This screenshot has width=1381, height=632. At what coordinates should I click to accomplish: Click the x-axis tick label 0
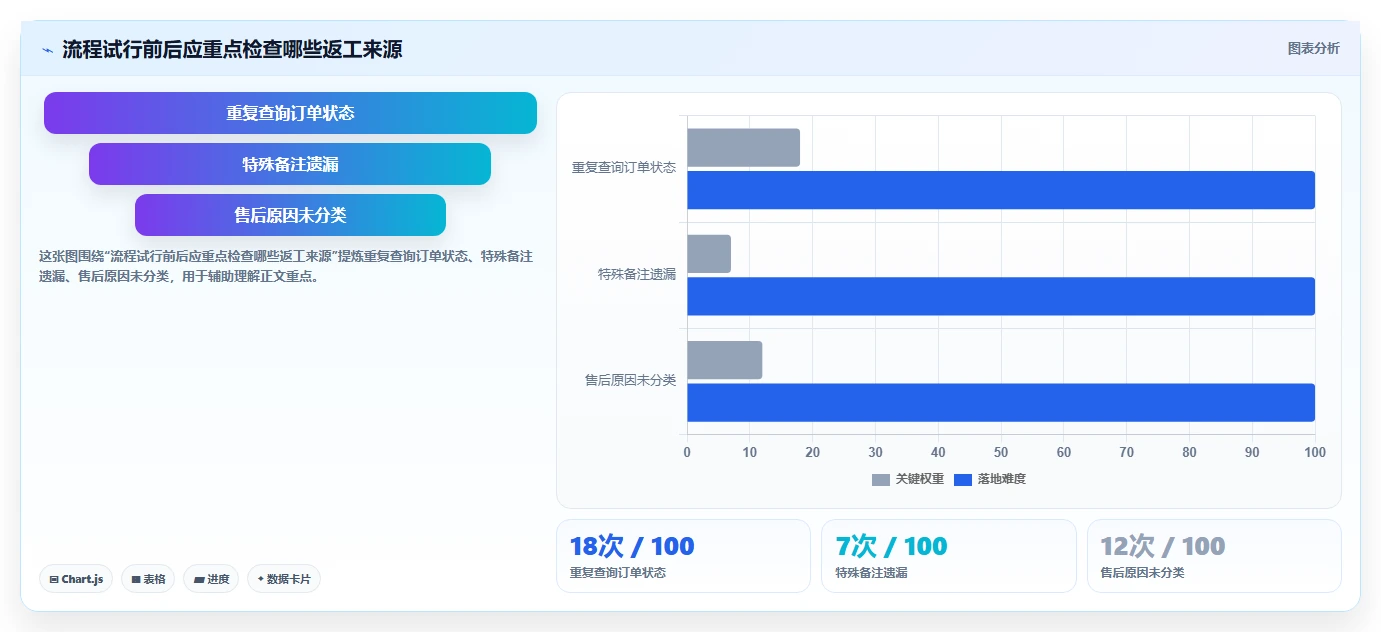(x=687, y=452)
